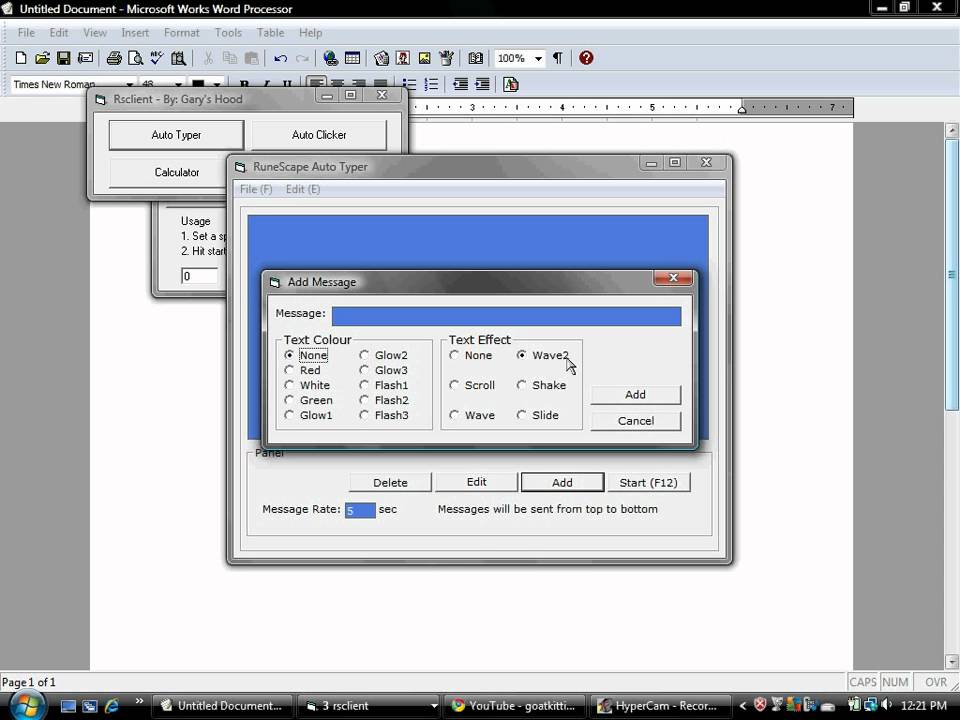Click the Undo arrow icon
The image size is (960, 720).
pos(281,58)
